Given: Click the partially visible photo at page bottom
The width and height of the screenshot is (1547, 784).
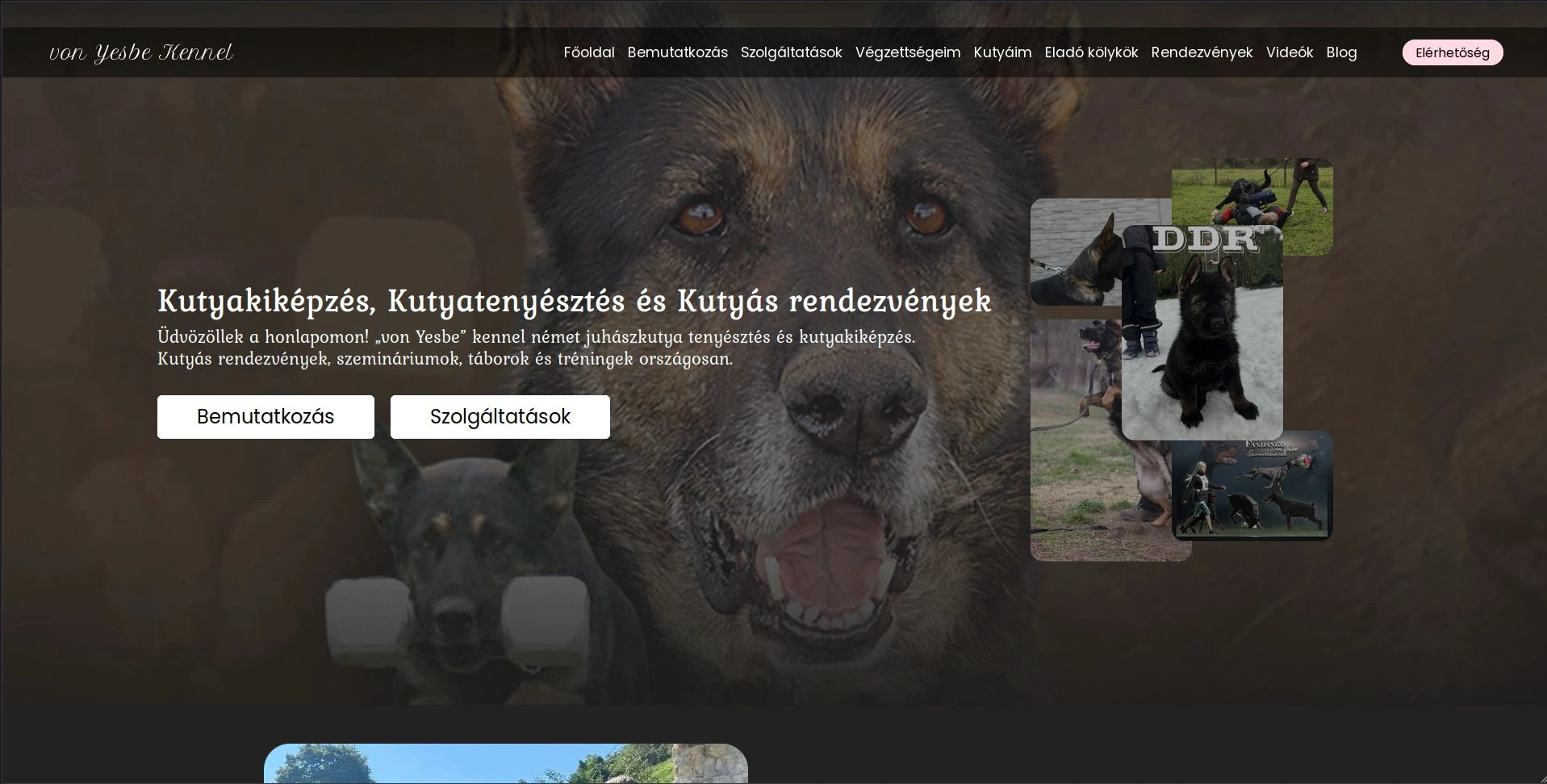Looking at the screenshot, I should 505,763.
